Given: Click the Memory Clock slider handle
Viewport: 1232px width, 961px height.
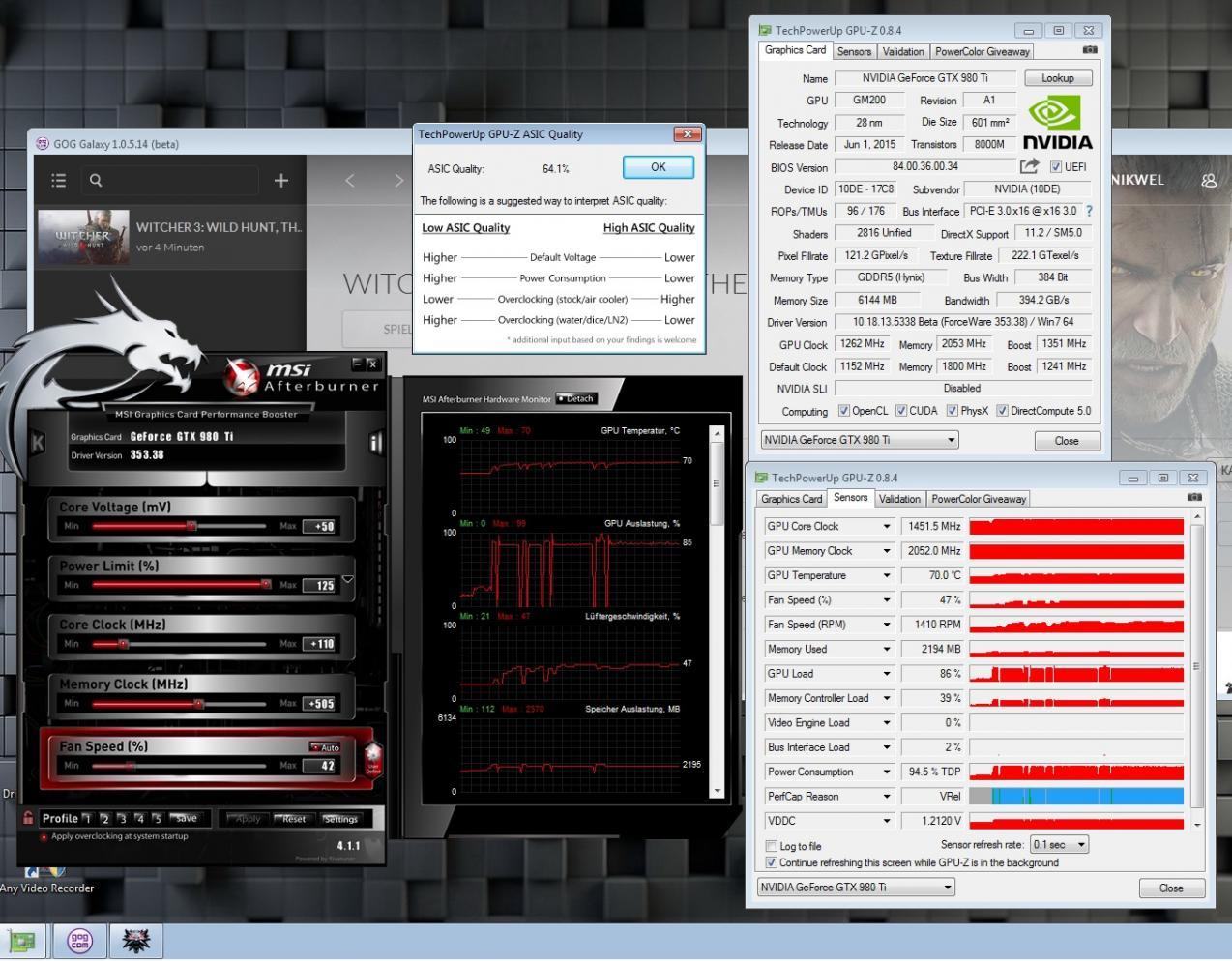Looking at the screenshot, I should 198,704.
